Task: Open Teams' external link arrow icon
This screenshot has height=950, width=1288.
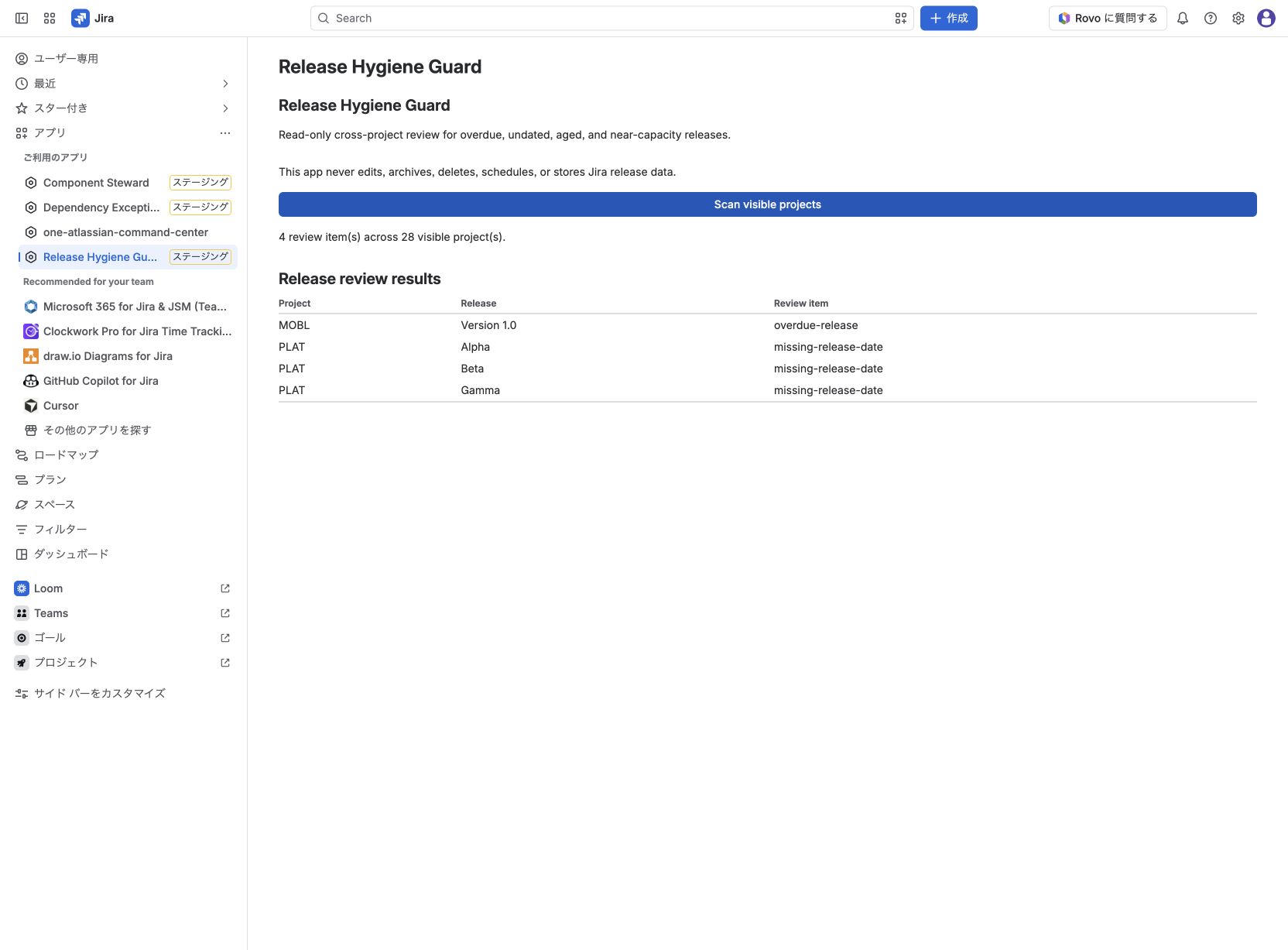Action: click(x=225, y=613)
